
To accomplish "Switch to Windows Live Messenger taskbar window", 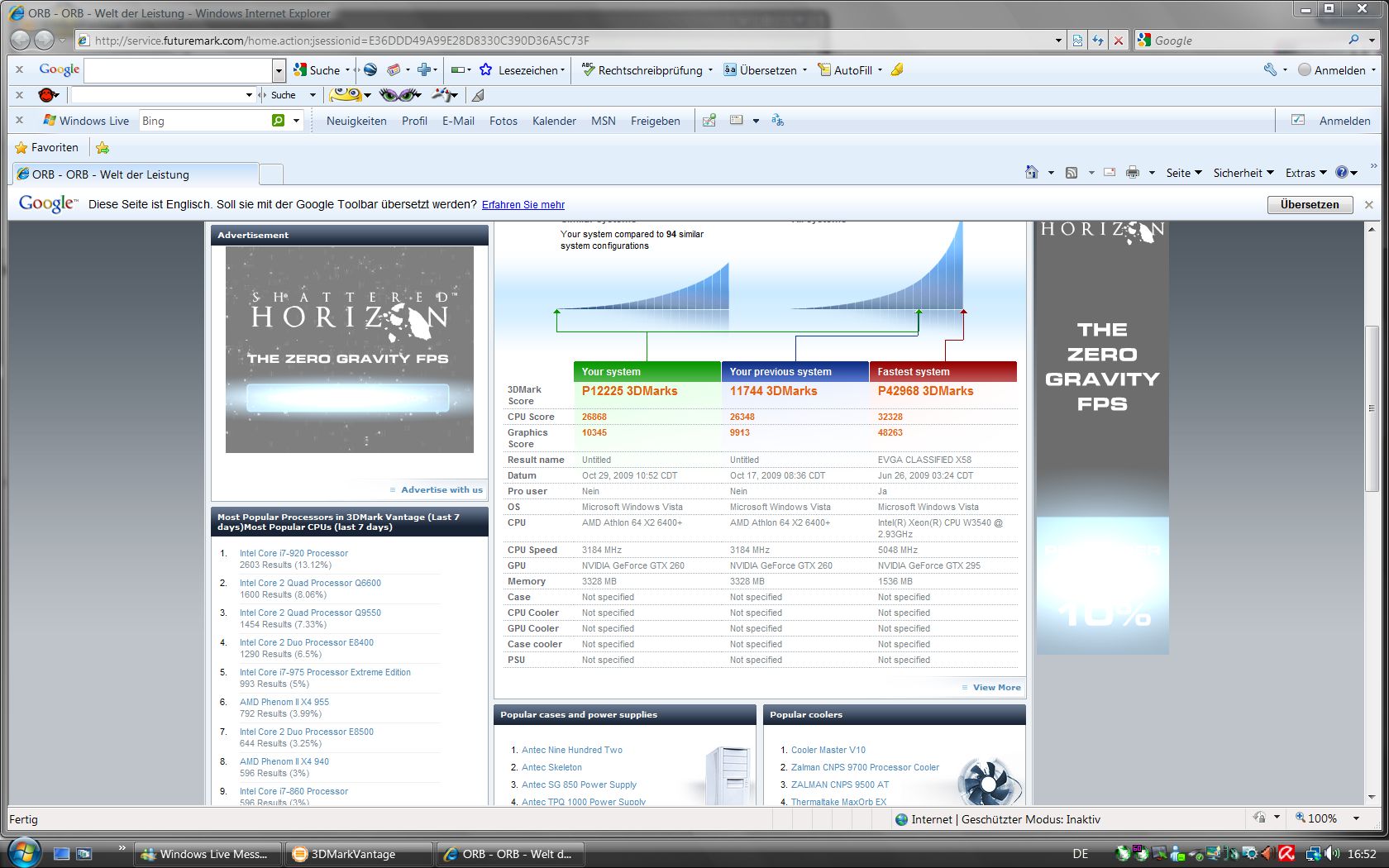I will tap(208, 854).
